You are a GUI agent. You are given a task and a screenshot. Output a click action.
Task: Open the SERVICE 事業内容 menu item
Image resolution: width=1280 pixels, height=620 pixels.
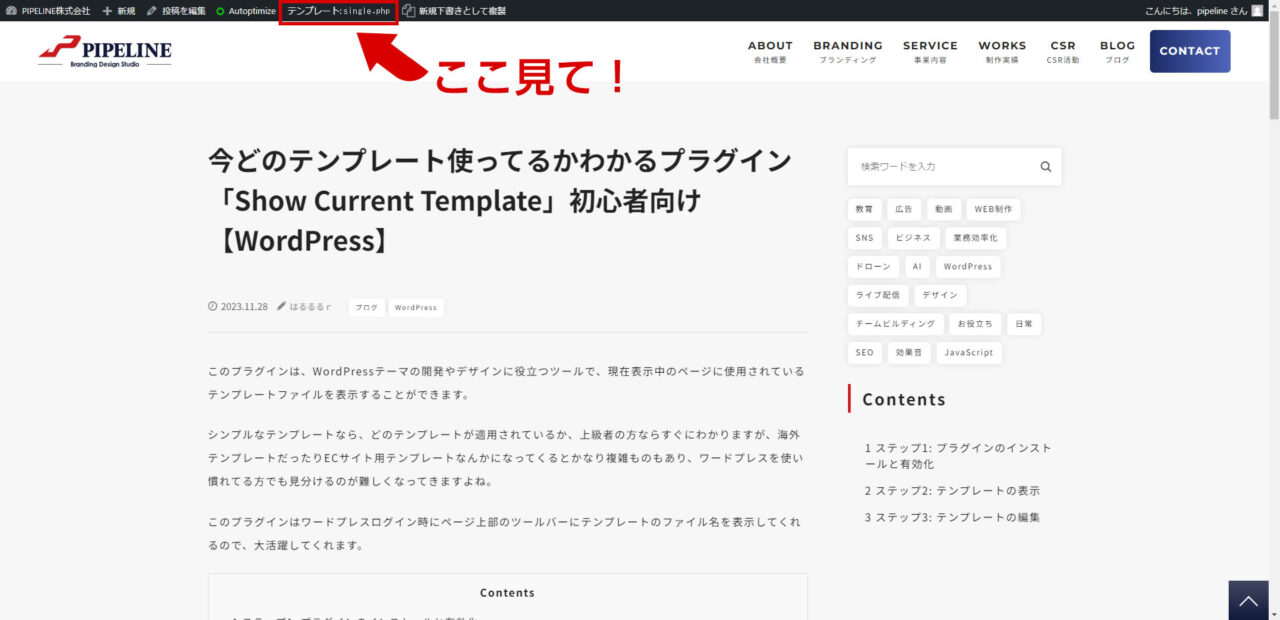pyautogui.click(x=930, y=51)
